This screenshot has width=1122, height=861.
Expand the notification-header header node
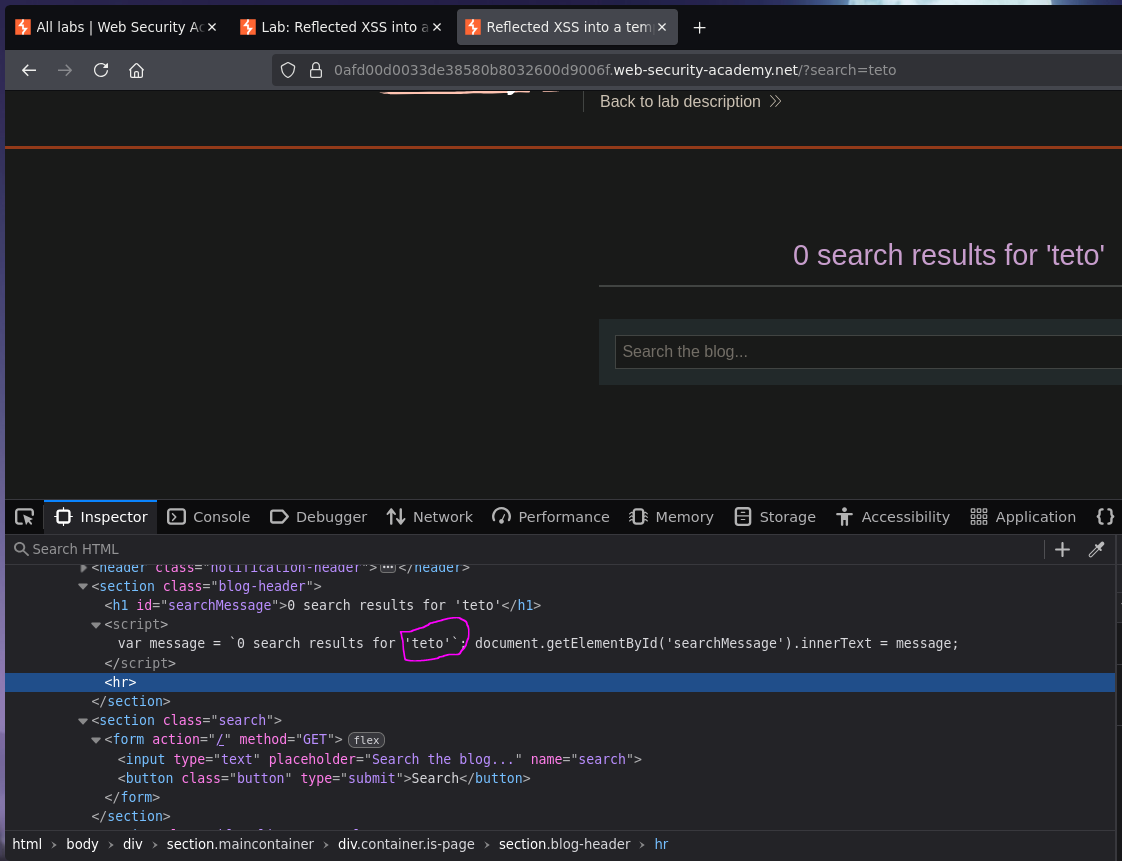pyautogui.click(x=84, y=568)
